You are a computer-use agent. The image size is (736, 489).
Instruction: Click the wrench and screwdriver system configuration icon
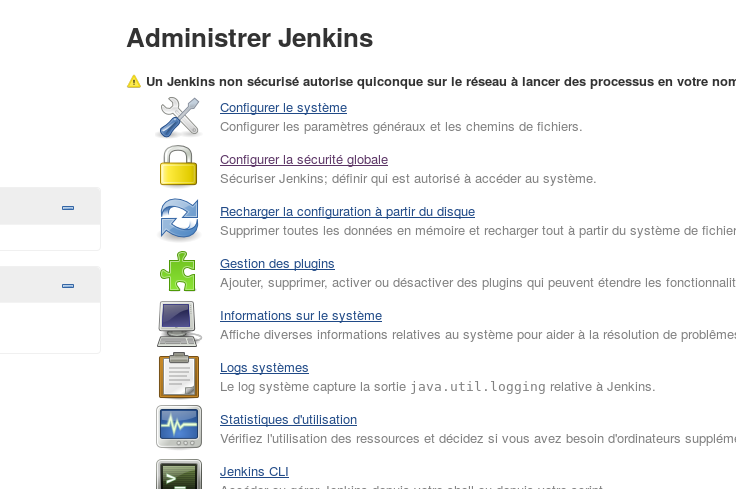(x=179, y=117)
